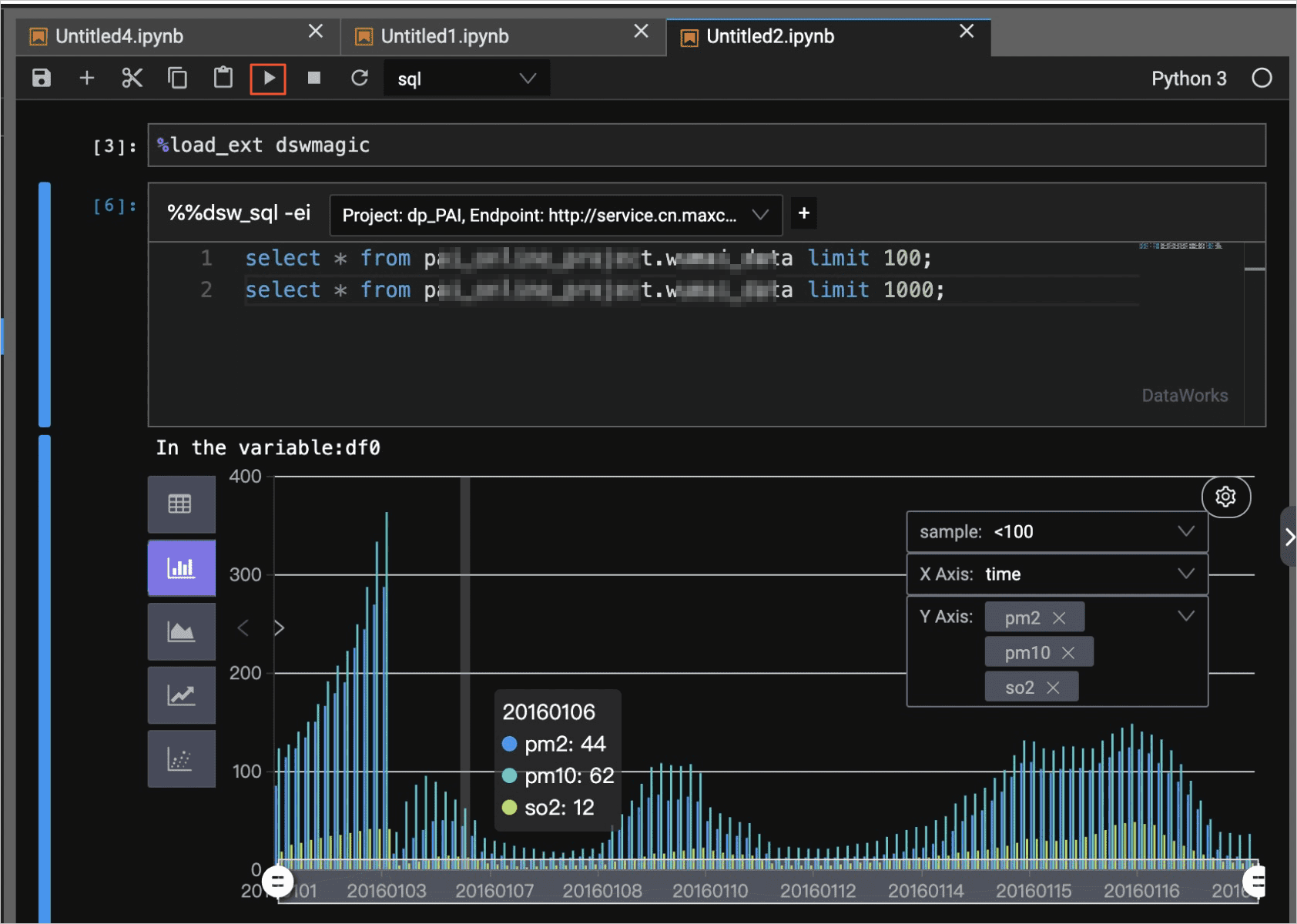This screenshot has height=924, width=1297.
Task: Remove pm2 from the Y Axis
Action: point(1059,618)
